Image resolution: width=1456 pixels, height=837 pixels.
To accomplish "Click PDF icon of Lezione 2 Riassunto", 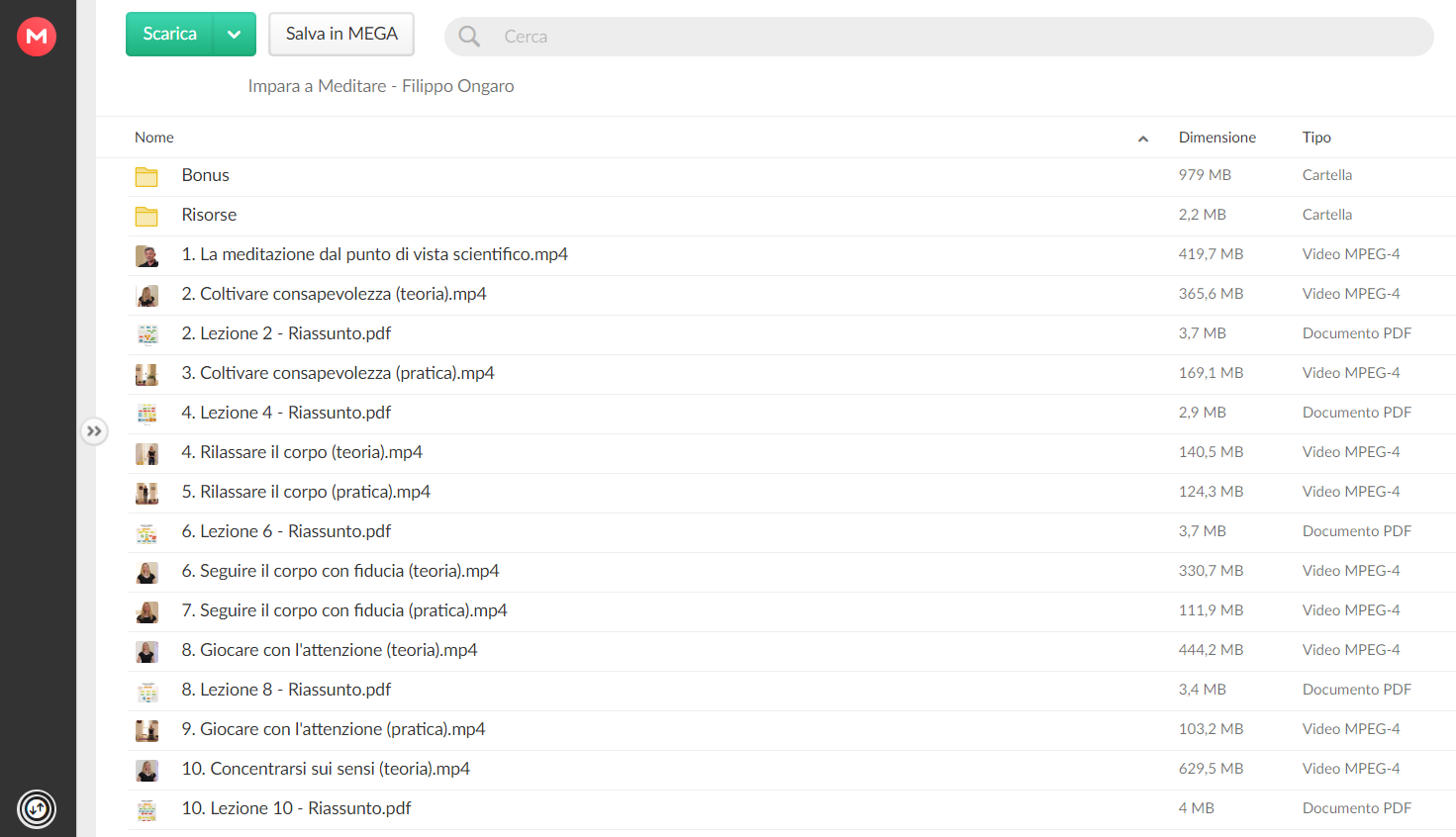I will 146,335.
